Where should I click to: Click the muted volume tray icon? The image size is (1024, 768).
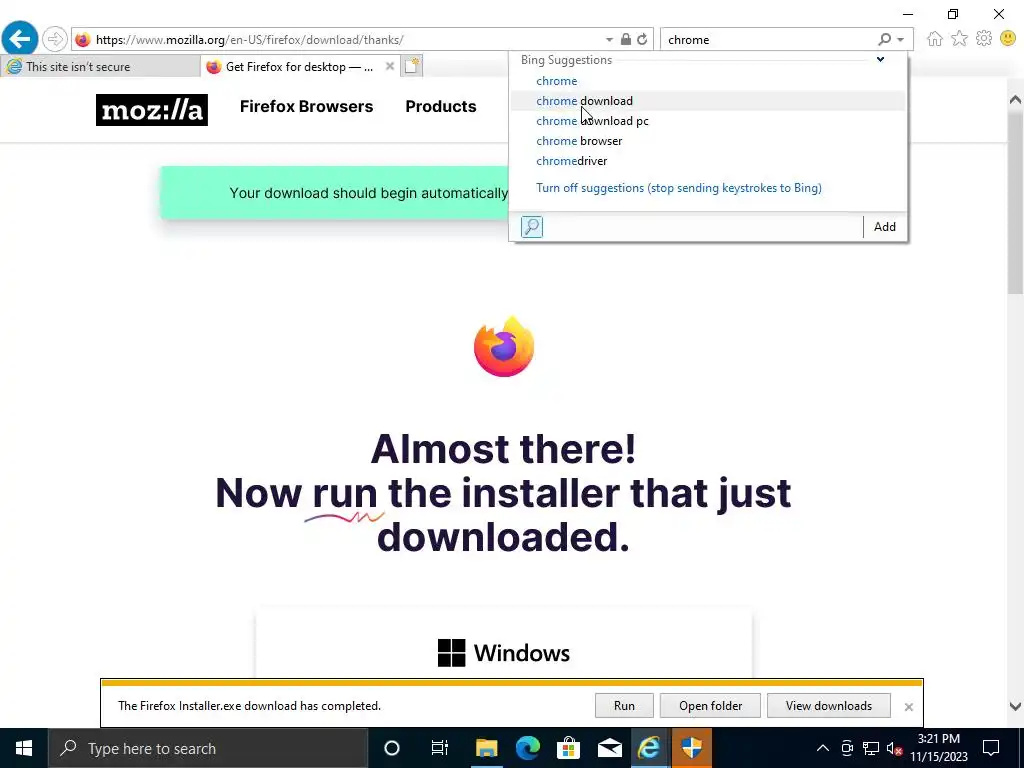point(895,748)
